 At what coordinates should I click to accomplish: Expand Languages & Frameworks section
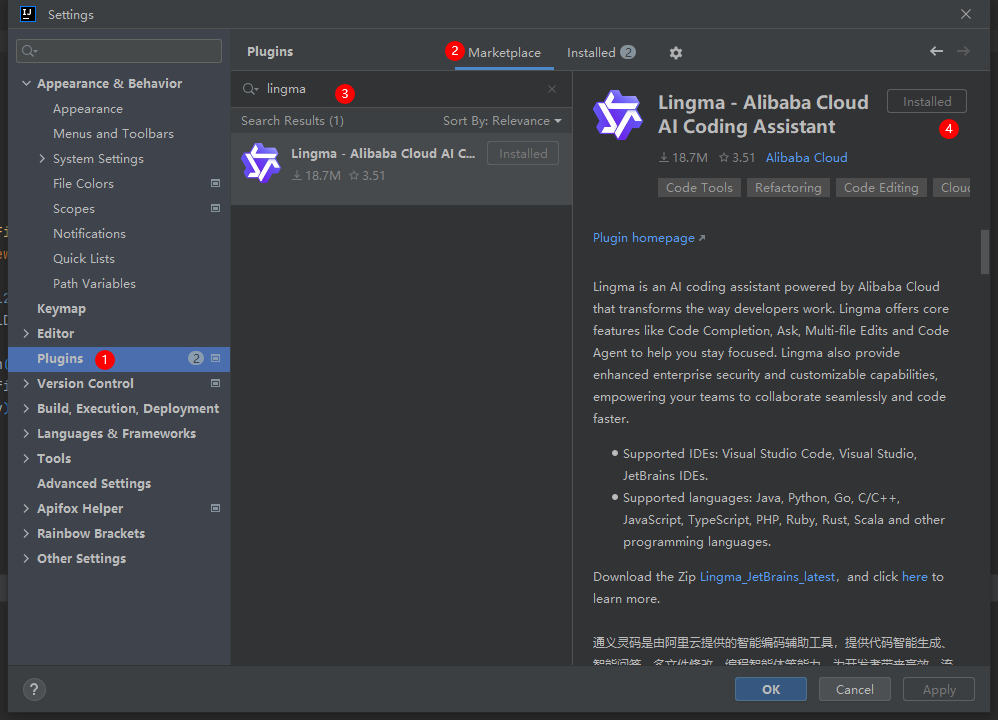26,434
